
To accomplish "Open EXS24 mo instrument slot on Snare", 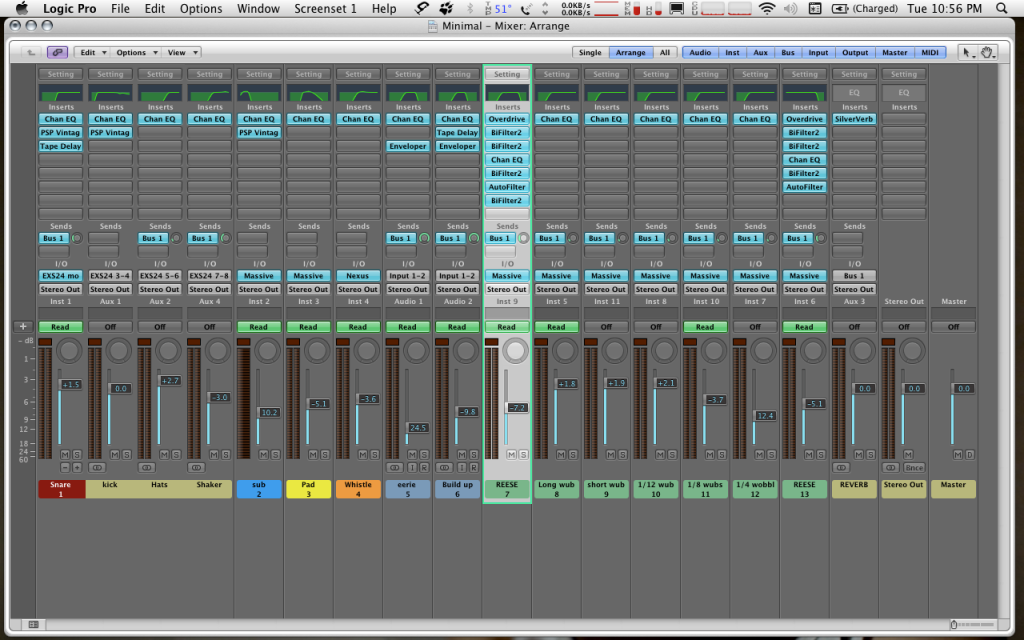I will (61, 276).
